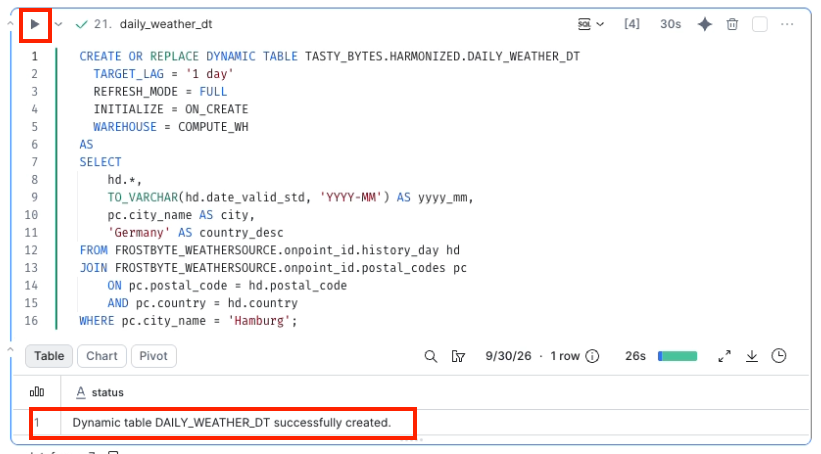Click line number 16 in gutter
Viewport: 821px width, 454px height.
click(31, 320)
